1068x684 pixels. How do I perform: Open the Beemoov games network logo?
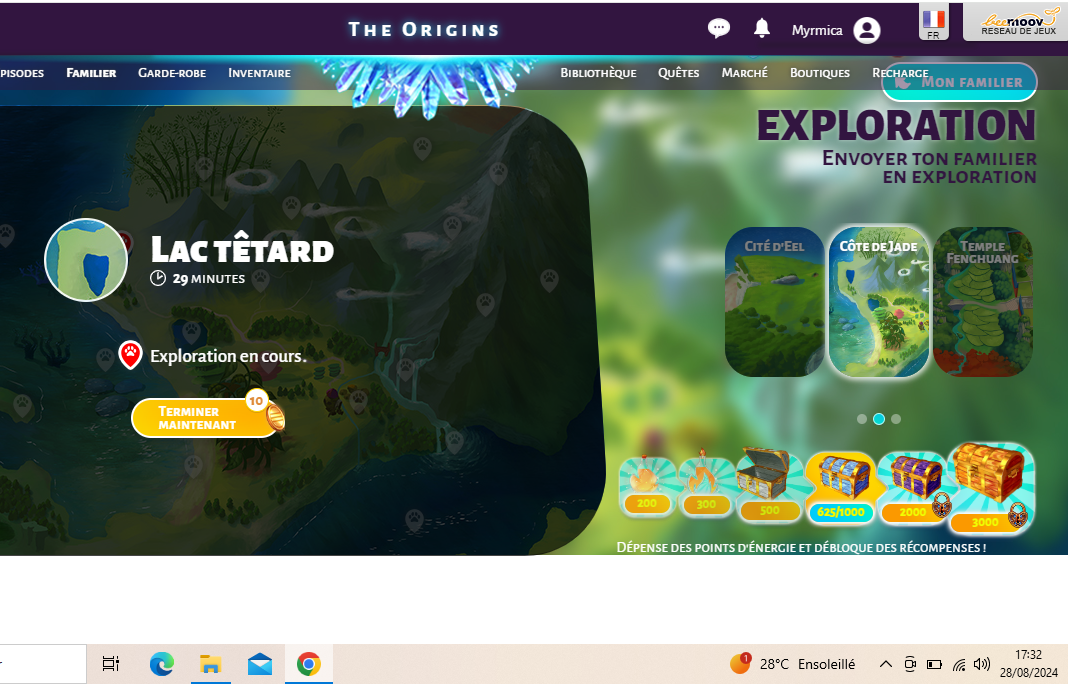click(x=1018, y=22)
